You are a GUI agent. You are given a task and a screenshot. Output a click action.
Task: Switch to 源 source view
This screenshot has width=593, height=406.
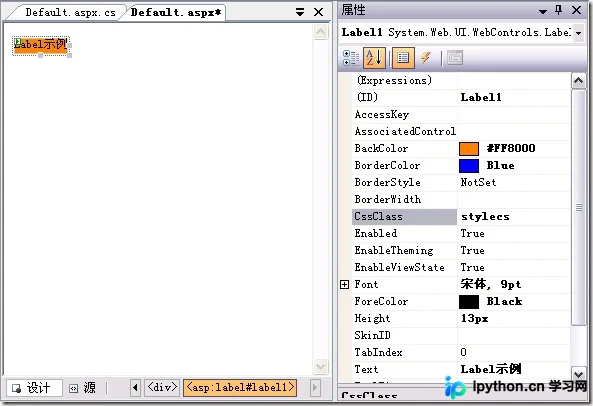pos(83,387)
